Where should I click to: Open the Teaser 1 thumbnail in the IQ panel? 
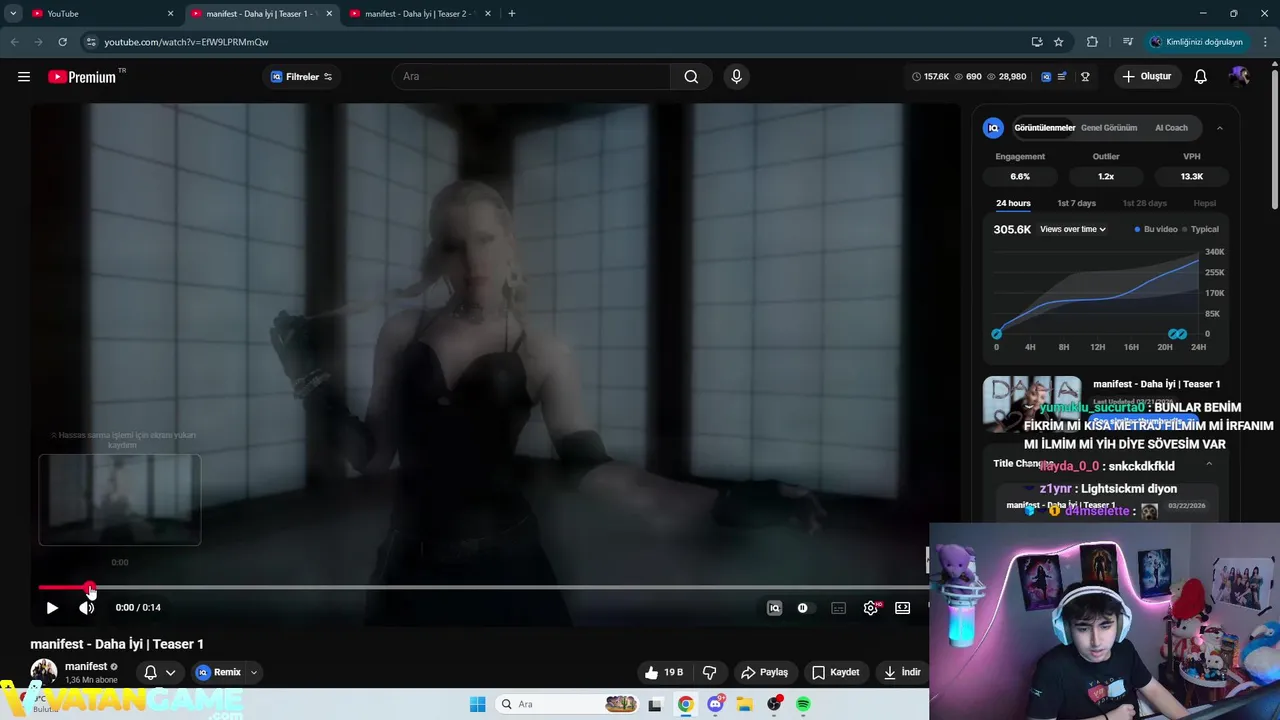(1032, 403)
